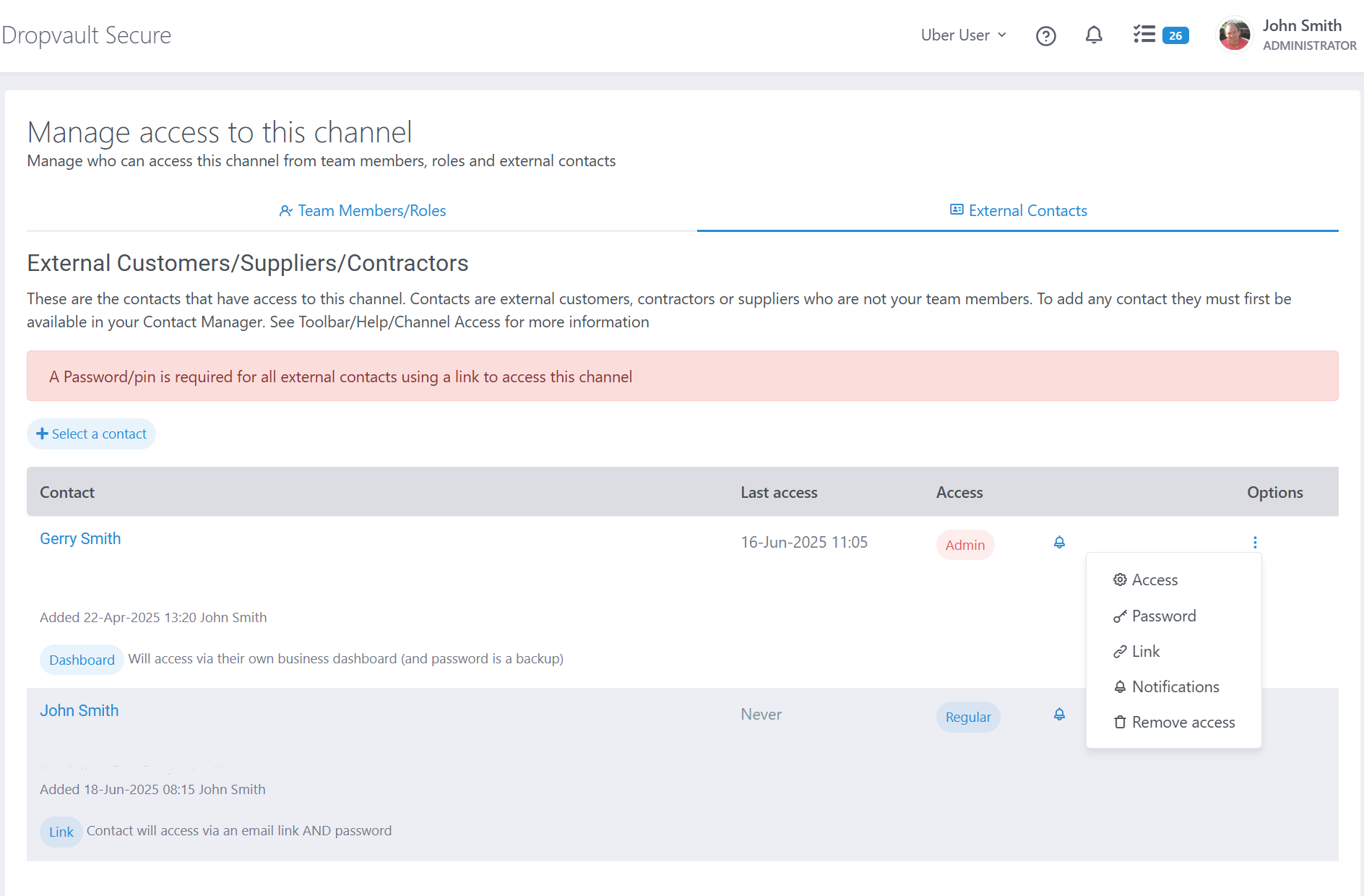Click the Select a contact button

[92, 434]
